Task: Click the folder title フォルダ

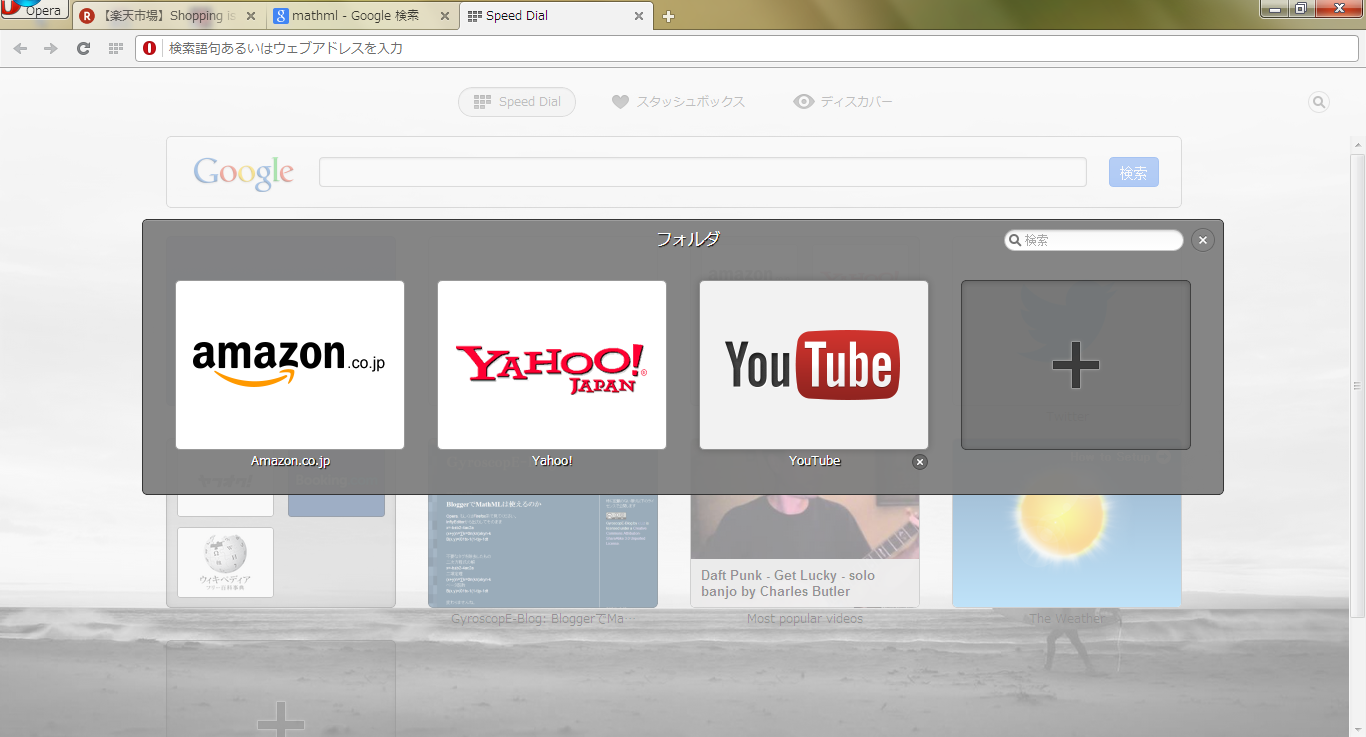Action: coord(688,239)
